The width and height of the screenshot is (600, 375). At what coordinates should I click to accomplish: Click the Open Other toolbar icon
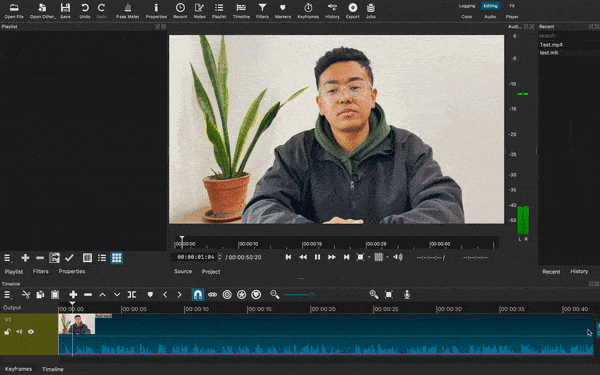42,10
